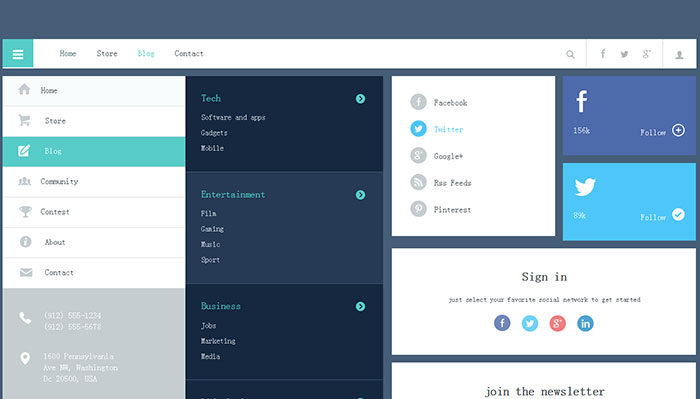
Task: Expand the Business category arrow
Action: [x=360, y=307]
